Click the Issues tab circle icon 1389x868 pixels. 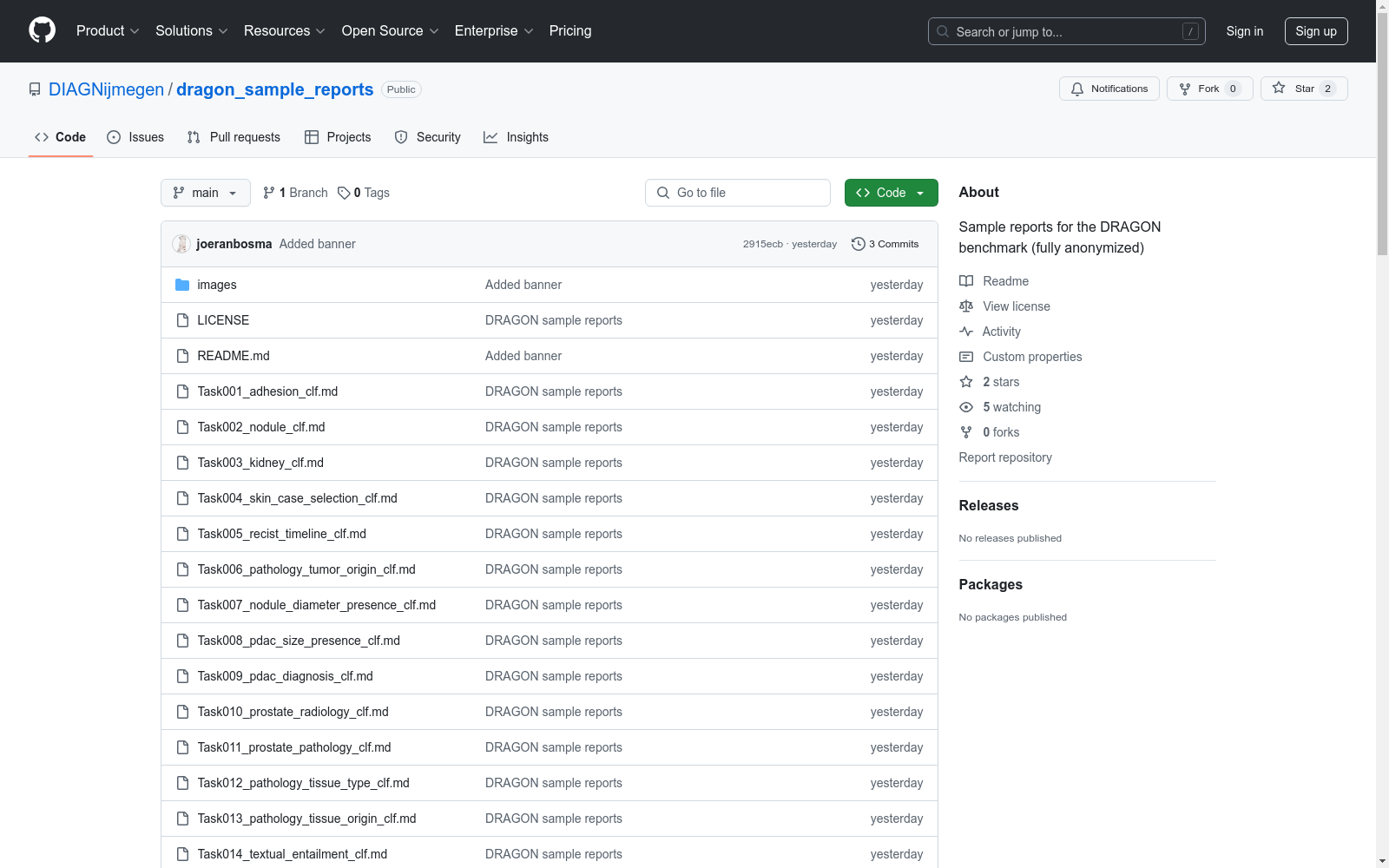coord(114,137)
